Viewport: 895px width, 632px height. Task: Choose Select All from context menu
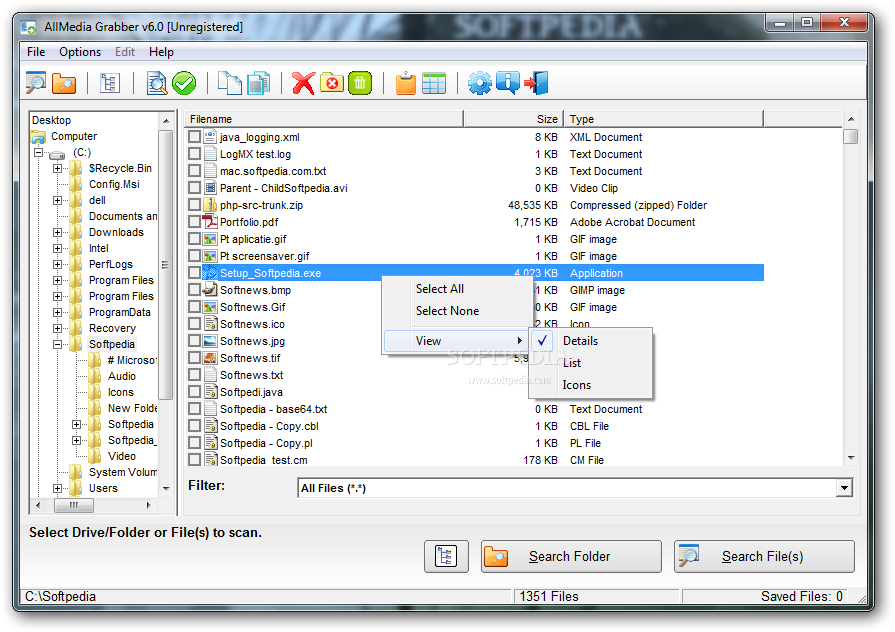coord(457,289)
